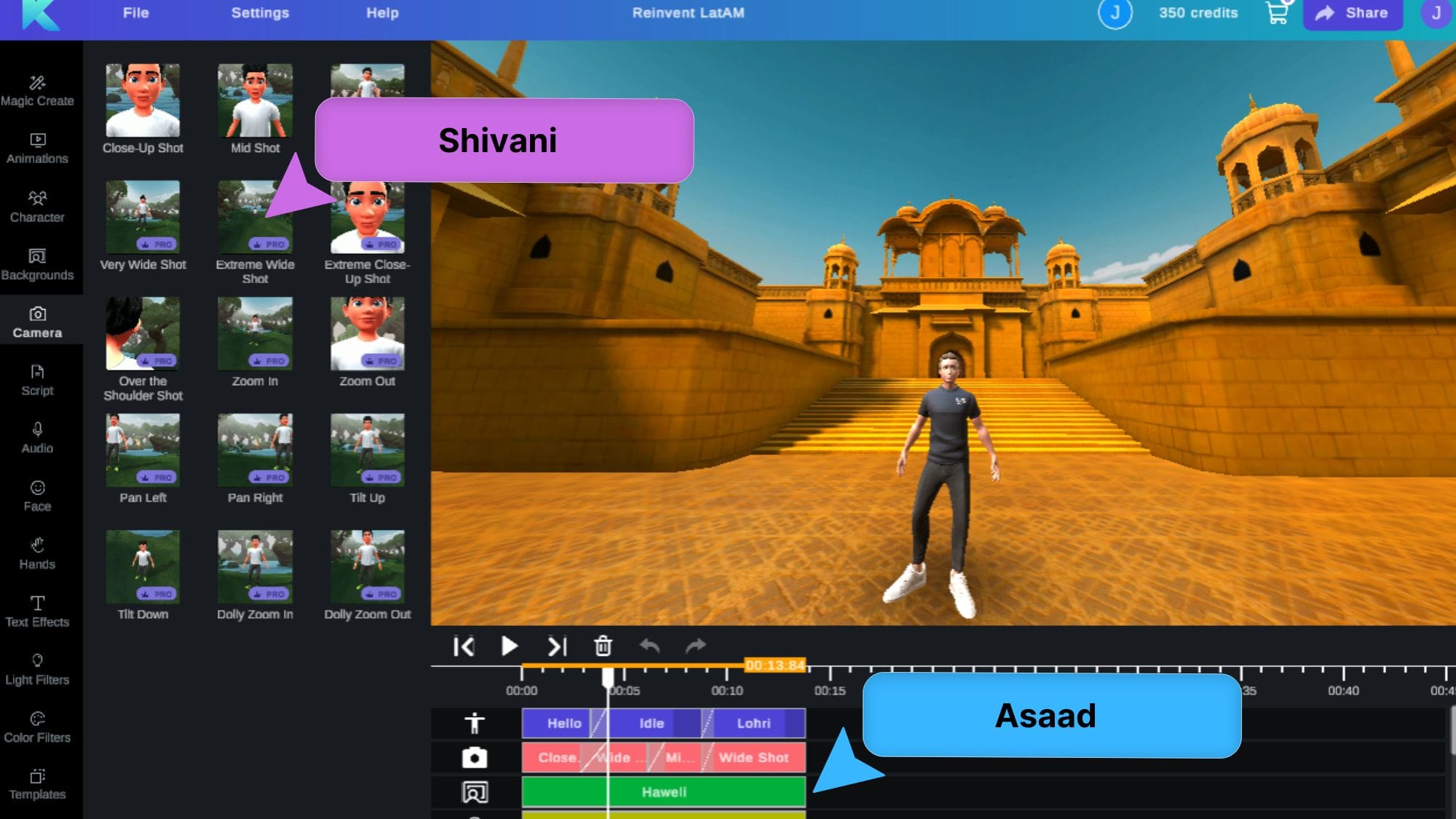Open the Backgrounds panel
This screenshot has height=819, width=1456.
pyautogui.click(x=38, y=263)
